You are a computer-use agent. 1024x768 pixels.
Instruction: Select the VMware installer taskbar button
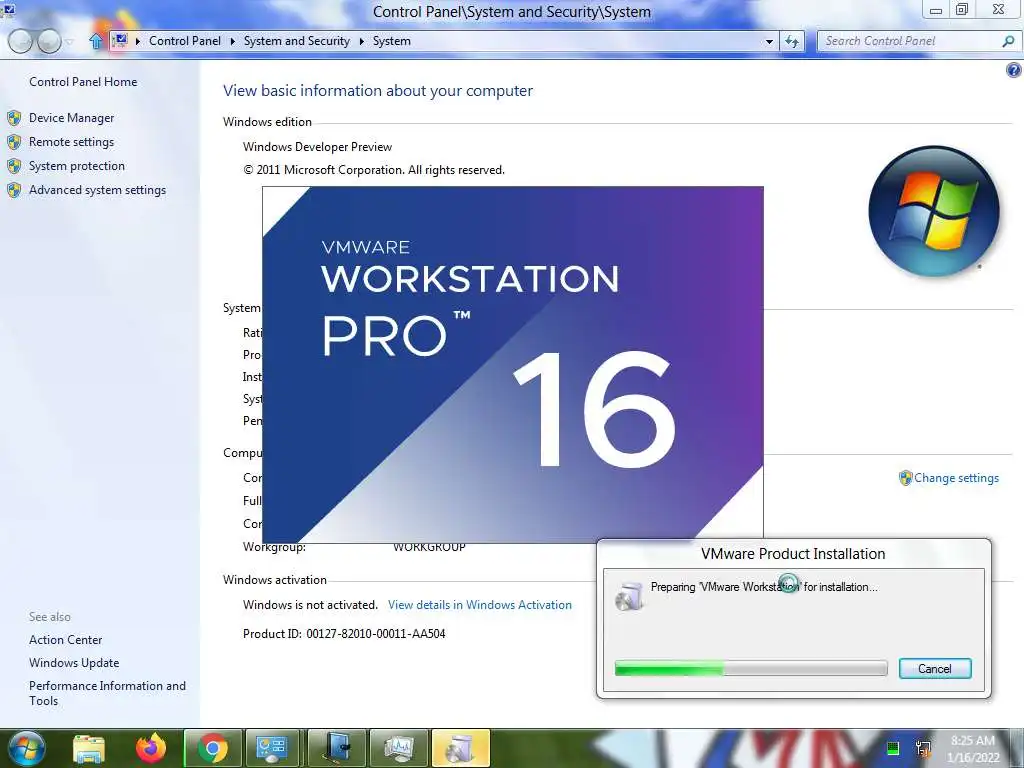tap(461, 748)
